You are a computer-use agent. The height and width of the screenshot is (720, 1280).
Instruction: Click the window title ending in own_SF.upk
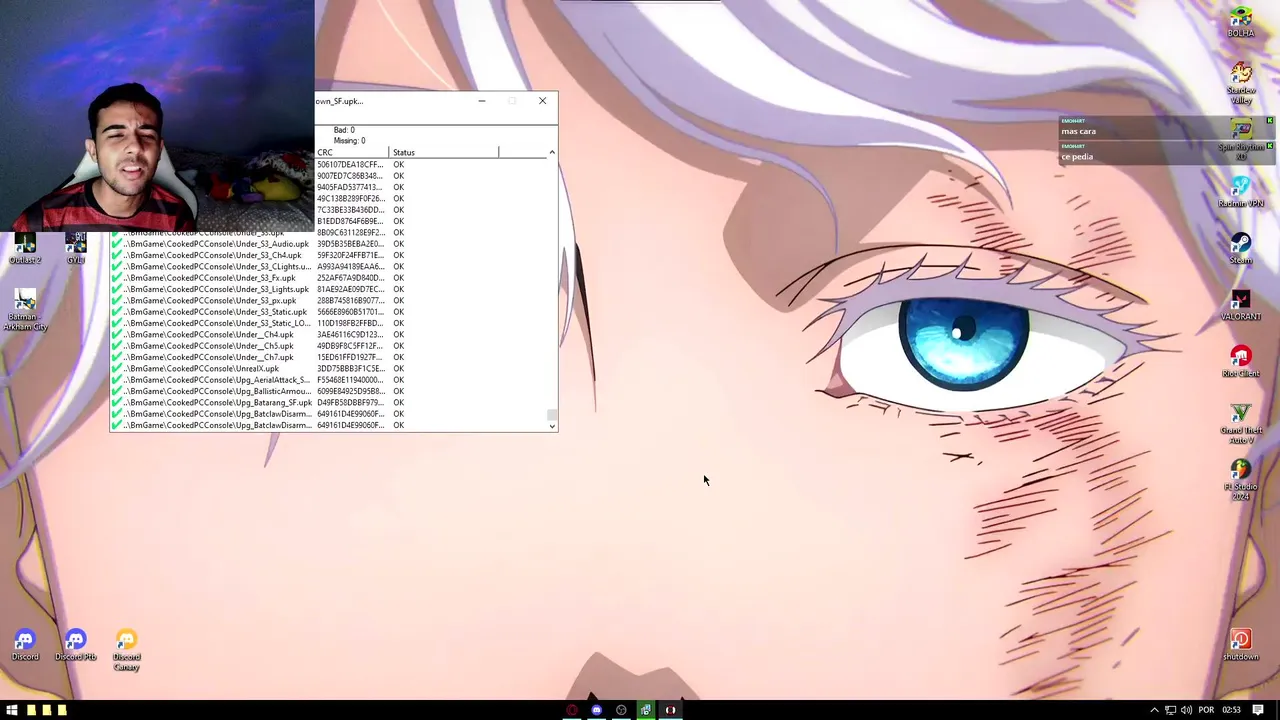tap(339, 101)
